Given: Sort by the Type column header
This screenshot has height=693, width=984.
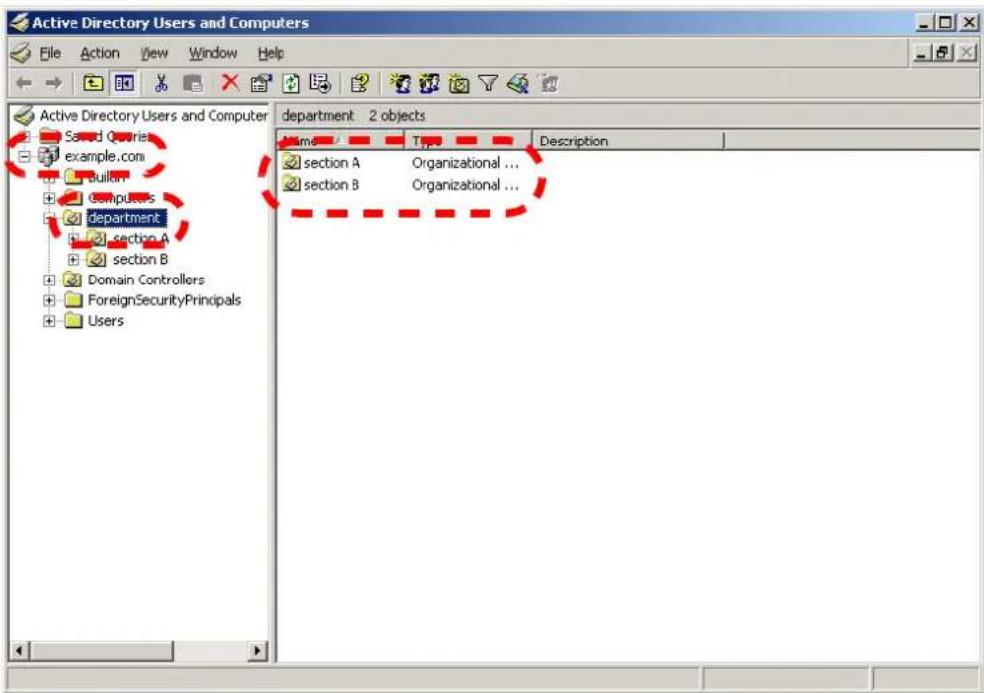Looking at the screenshot, I should point(468,141).
